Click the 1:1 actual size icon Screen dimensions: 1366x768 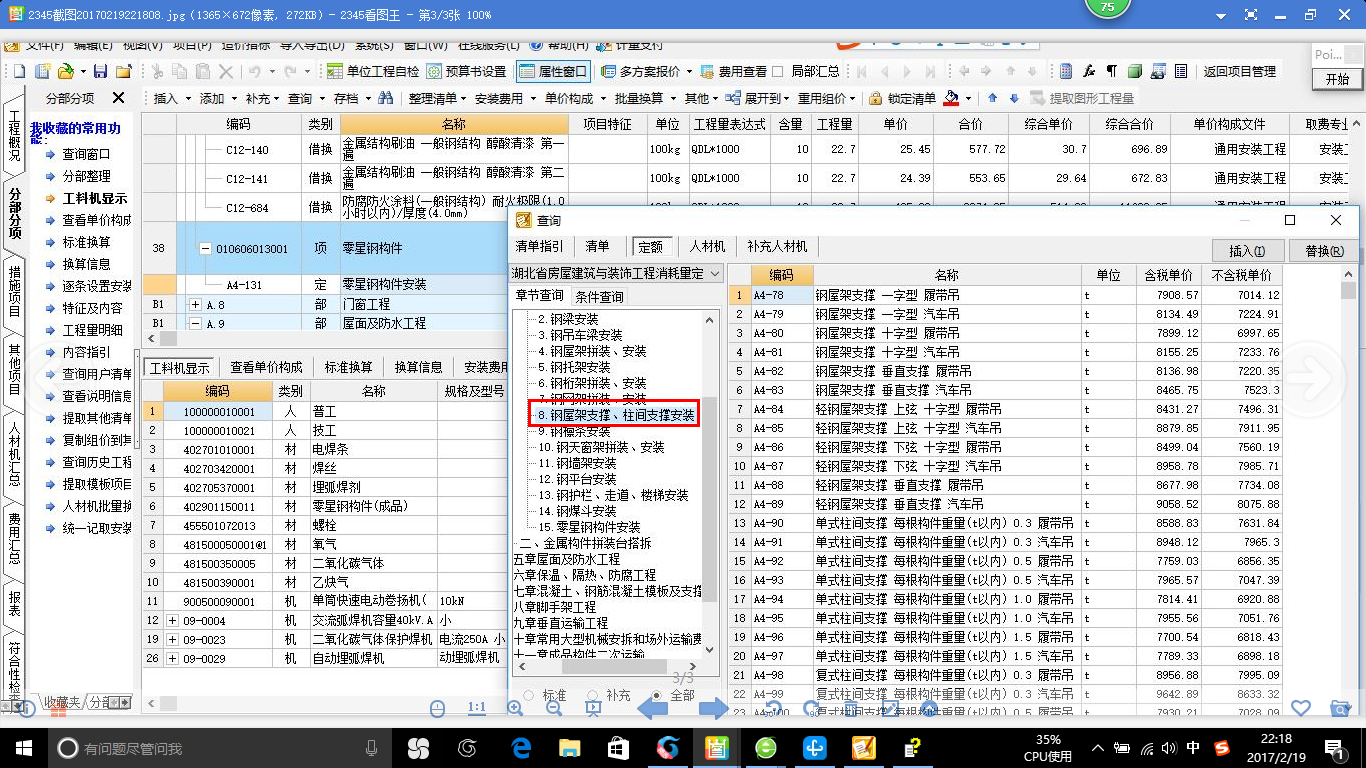477,708
